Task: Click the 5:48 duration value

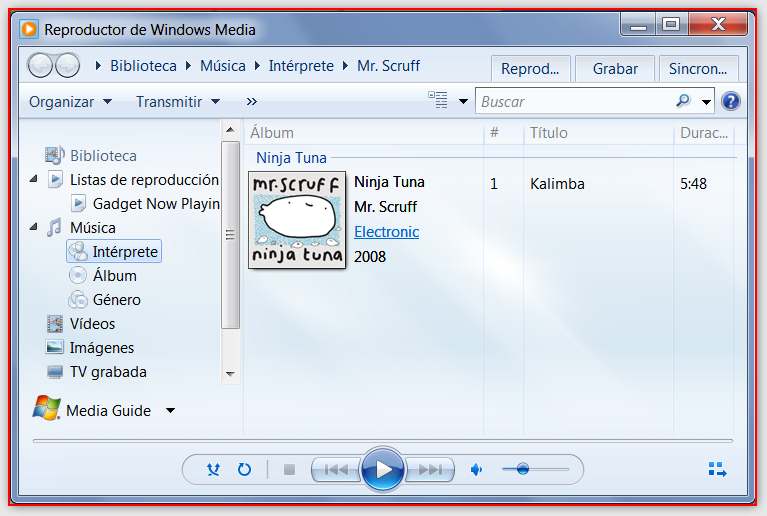Action: pos(693,183)
